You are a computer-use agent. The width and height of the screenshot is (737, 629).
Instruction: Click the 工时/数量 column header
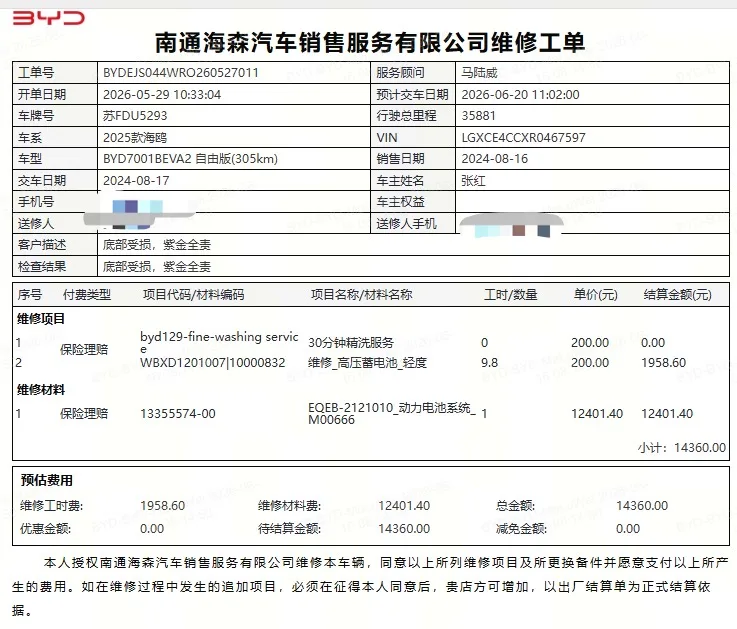click(x=510, y=295)
